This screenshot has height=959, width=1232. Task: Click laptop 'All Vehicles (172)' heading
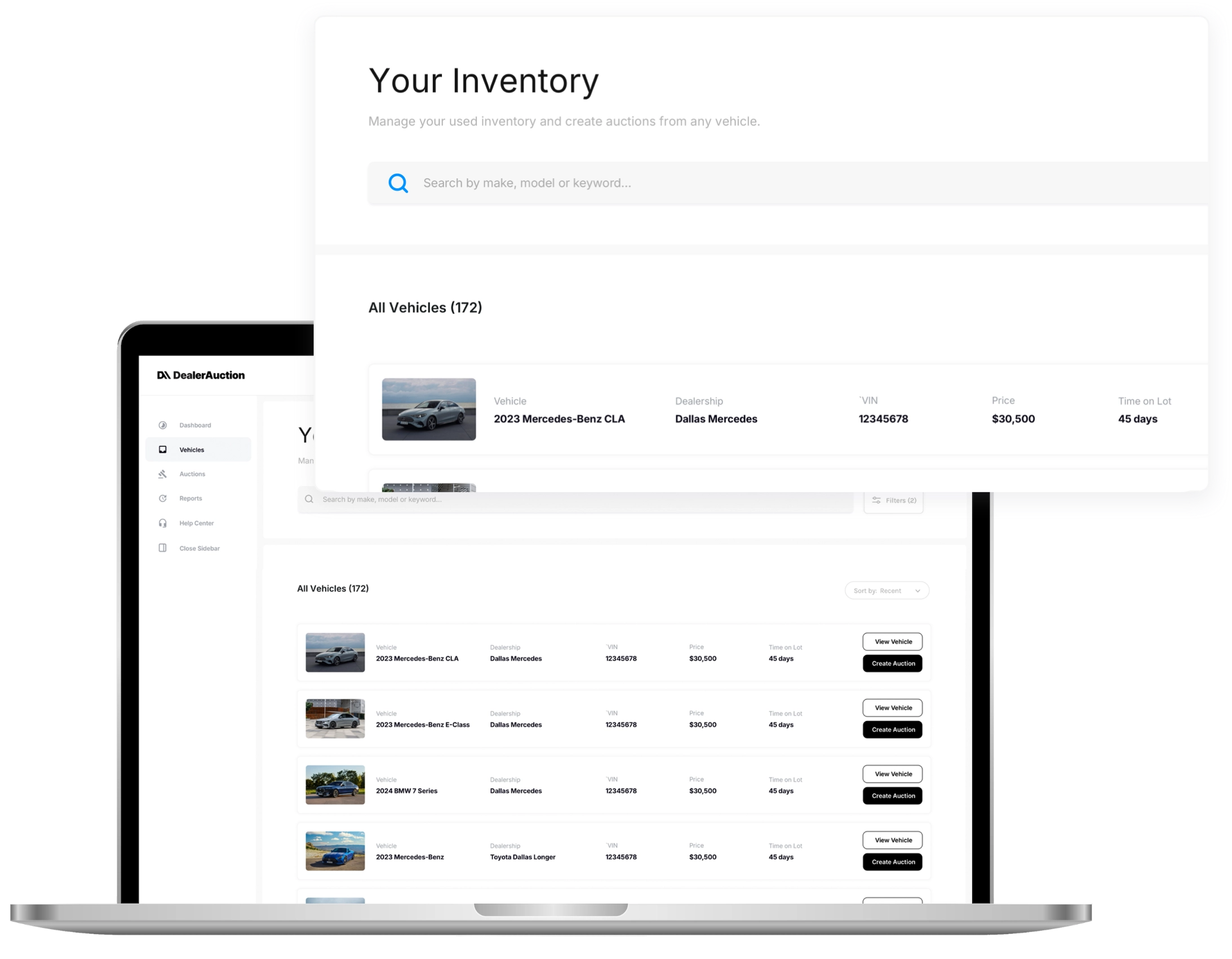[333, 588]
